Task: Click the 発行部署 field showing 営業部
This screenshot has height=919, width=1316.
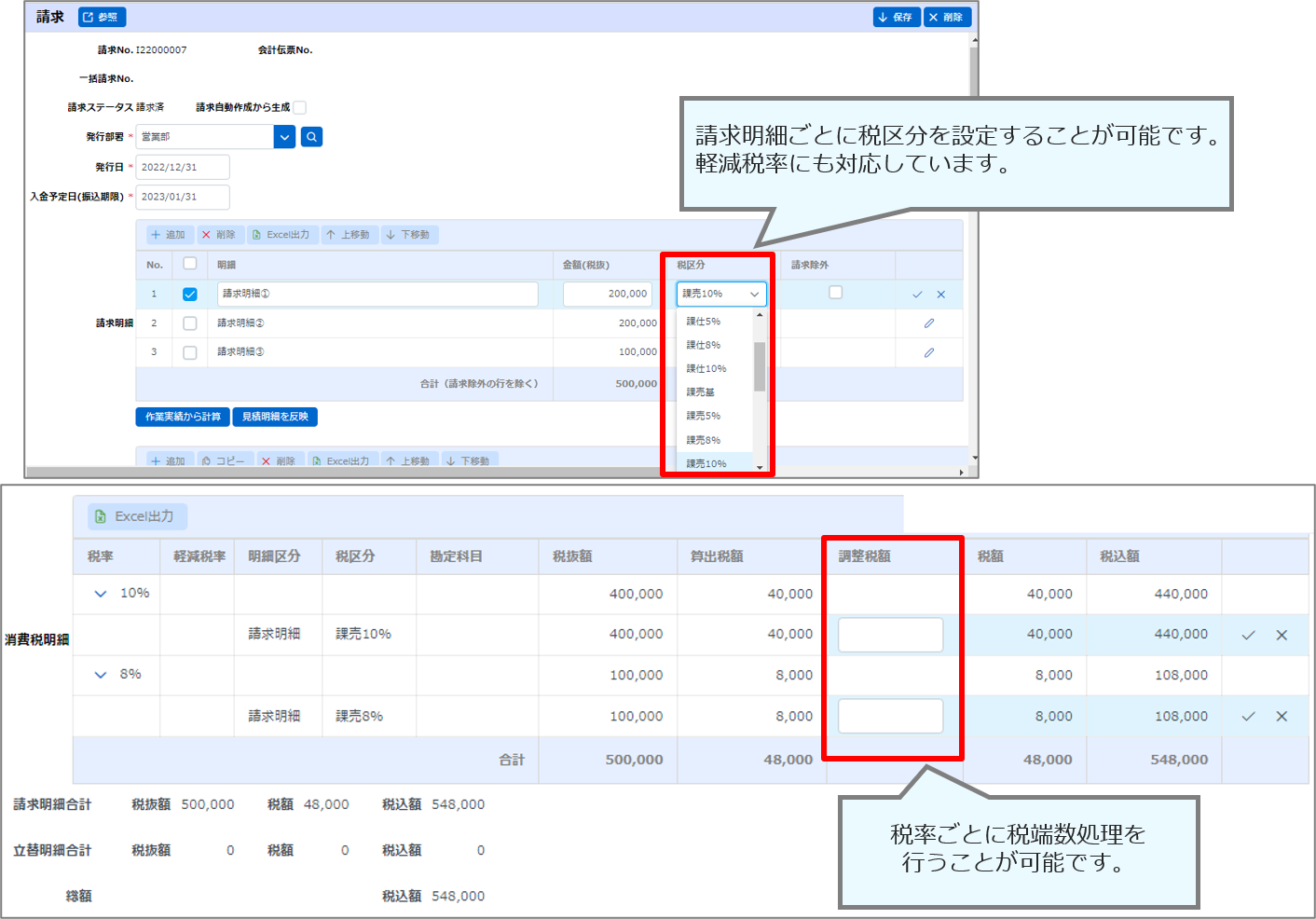Action: 205,137
